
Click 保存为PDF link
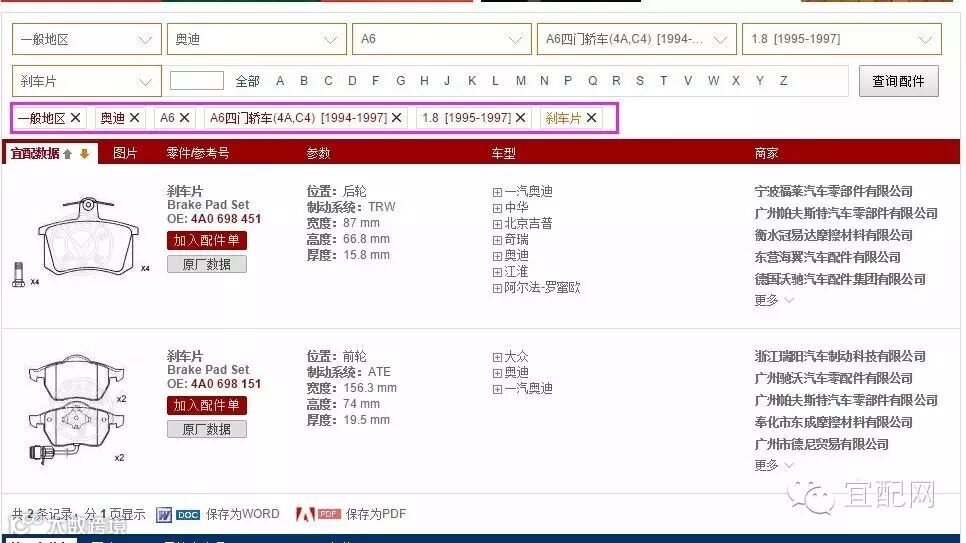click(376, 514)
